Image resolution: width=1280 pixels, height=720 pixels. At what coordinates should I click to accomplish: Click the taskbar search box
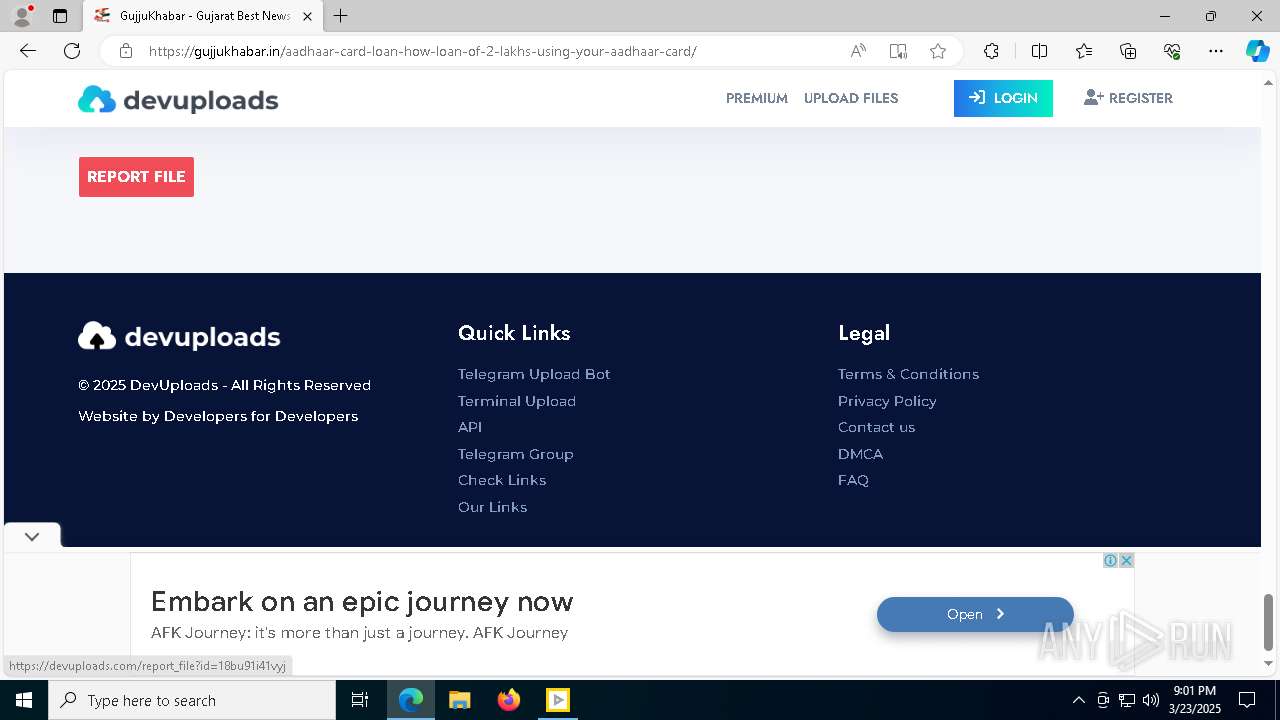(192, 700)
